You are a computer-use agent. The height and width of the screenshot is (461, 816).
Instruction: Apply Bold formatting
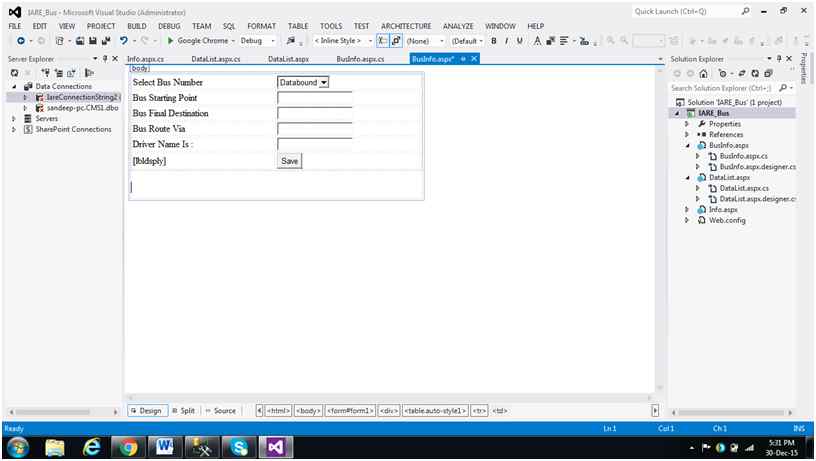[x=493, y=41]
